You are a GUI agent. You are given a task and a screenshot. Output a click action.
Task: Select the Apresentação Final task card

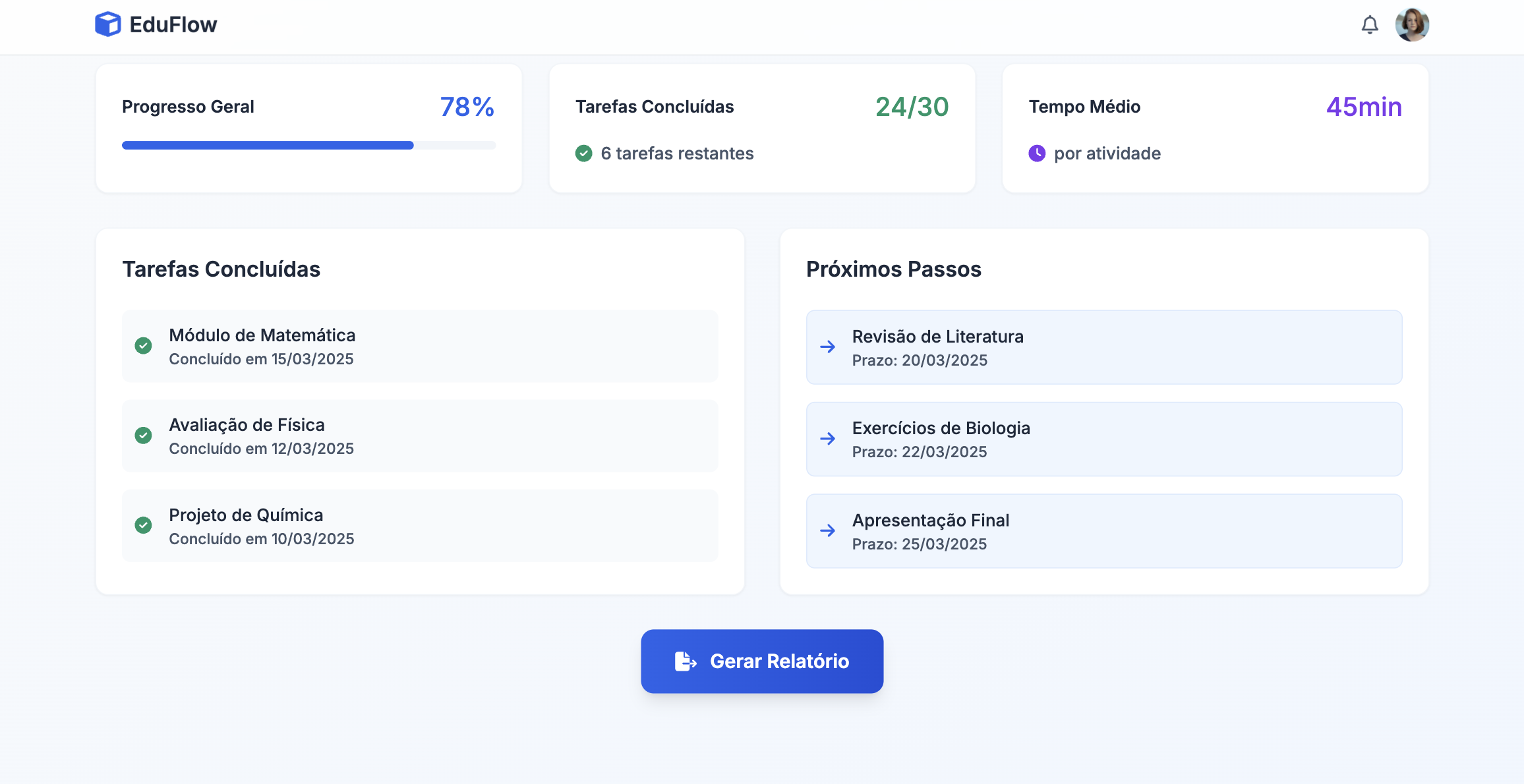click(x=1104, y=531)
